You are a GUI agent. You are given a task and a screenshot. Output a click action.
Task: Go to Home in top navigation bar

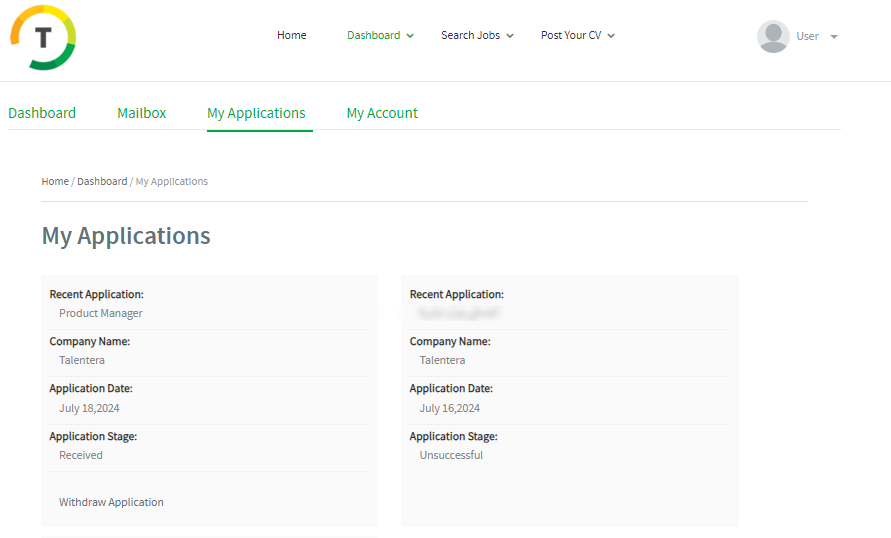click(x=292, y=35)
